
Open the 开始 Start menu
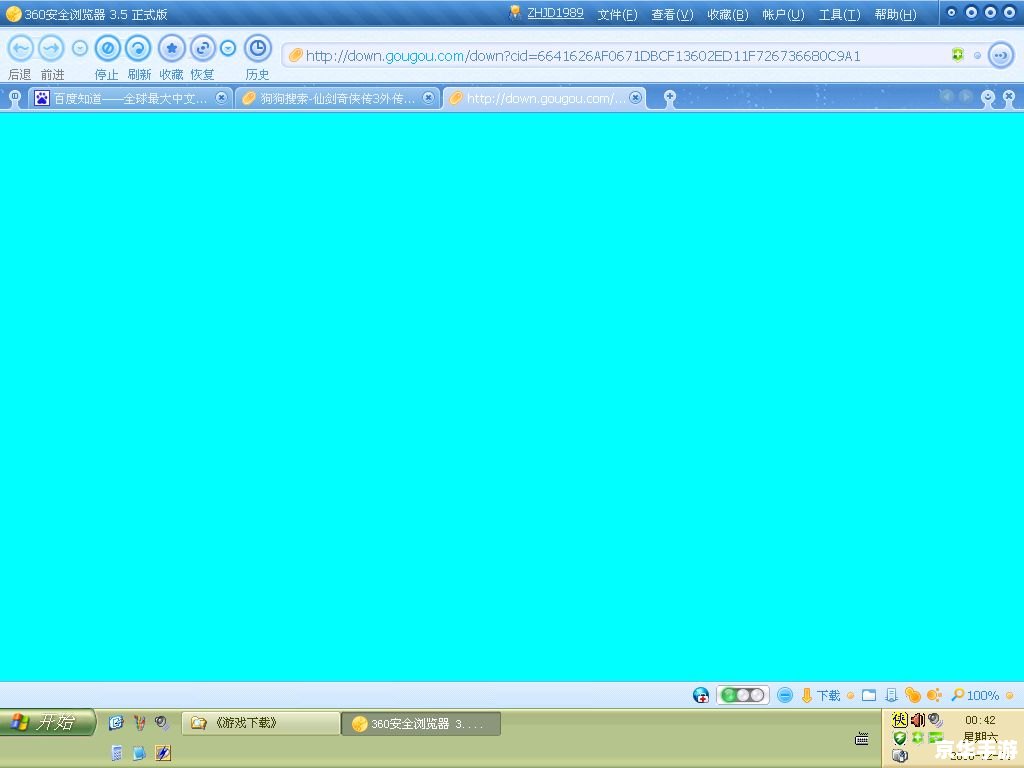coord(47,722)
